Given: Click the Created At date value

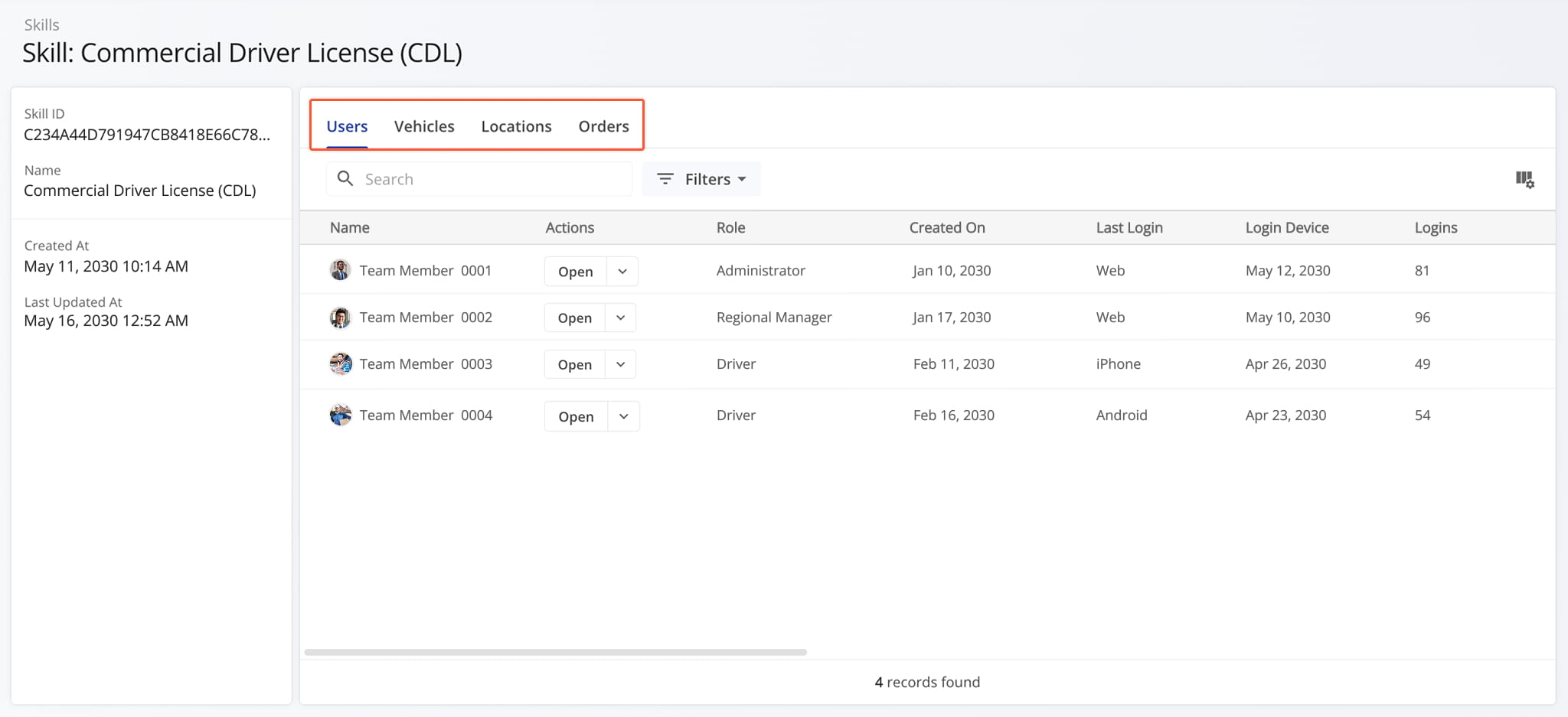Looking at the screenshot, I should tap(106, 266).
